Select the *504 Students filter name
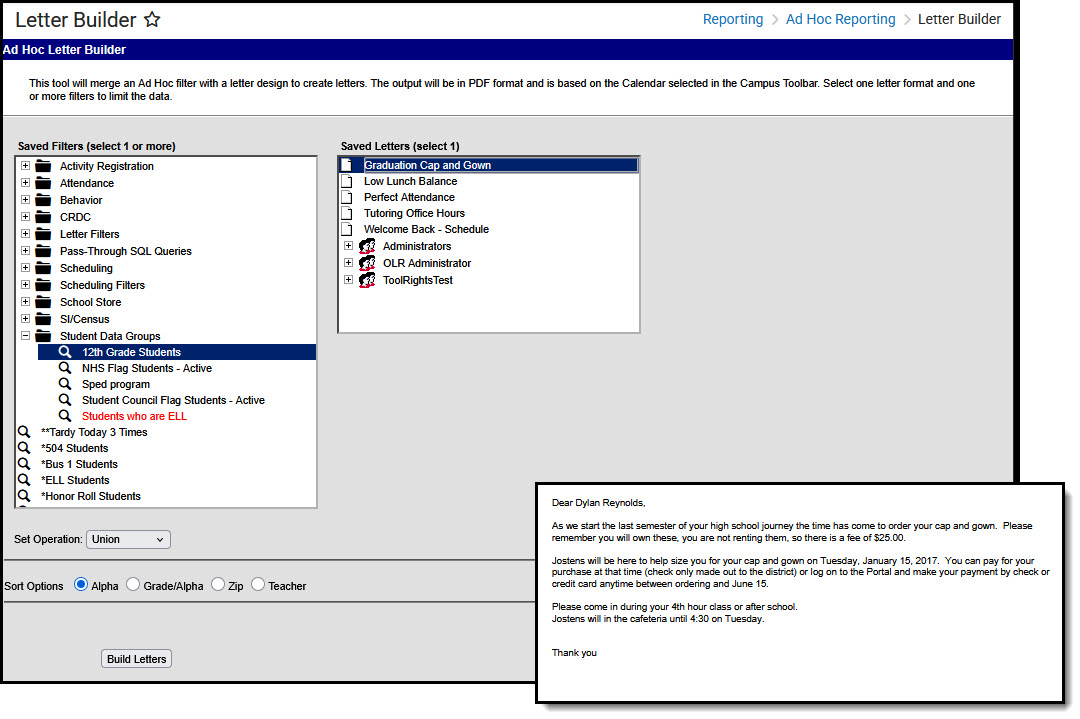Screen dimensions: 1080x719 pos(74,448)
